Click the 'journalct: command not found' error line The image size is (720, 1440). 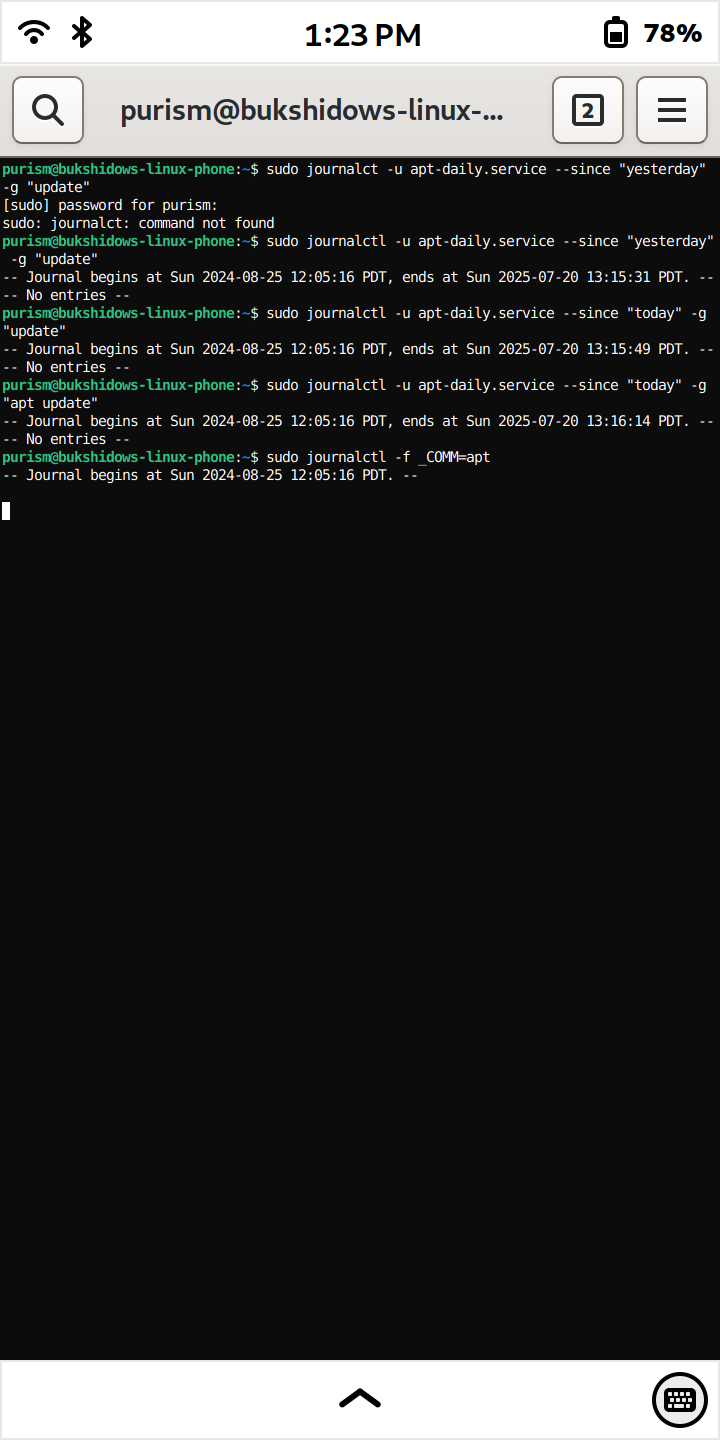[138, 223]
